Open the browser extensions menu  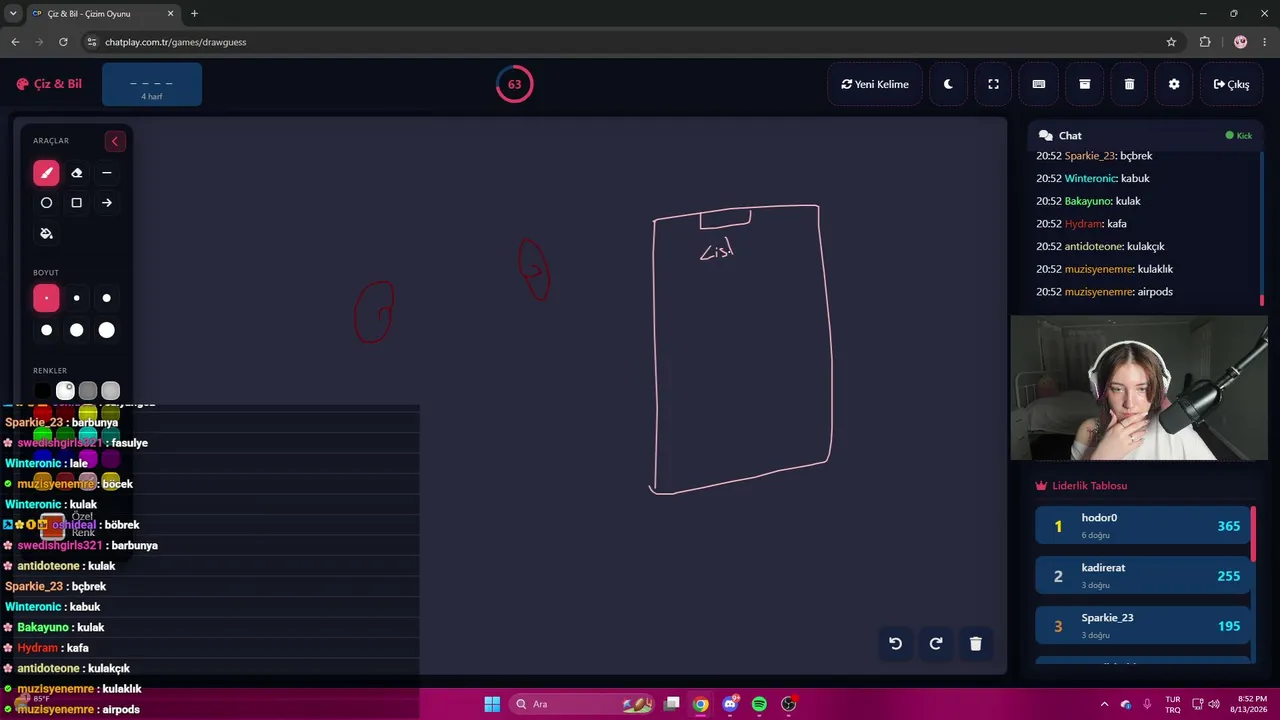tap(1205, 42)
